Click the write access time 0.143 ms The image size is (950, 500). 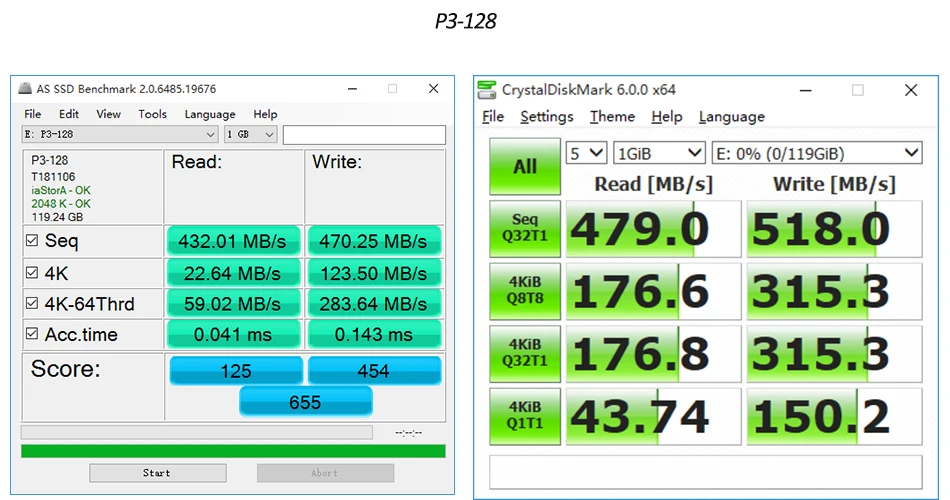(x=374, y=335)
